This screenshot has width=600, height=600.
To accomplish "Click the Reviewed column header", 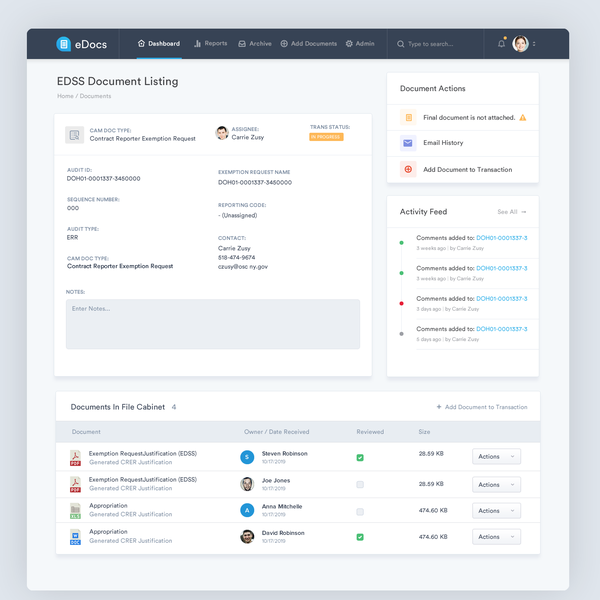I will [370, 432].
